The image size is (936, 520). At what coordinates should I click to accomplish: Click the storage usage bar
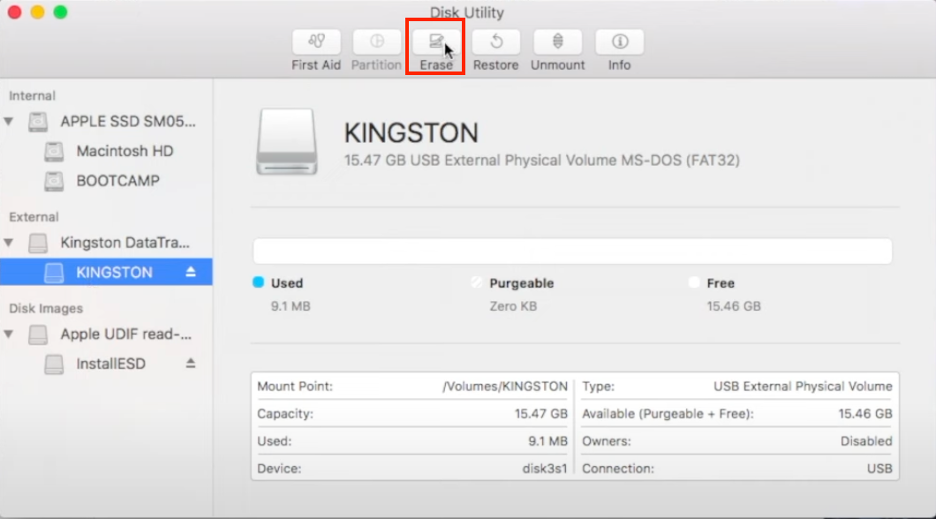point(572,251)
